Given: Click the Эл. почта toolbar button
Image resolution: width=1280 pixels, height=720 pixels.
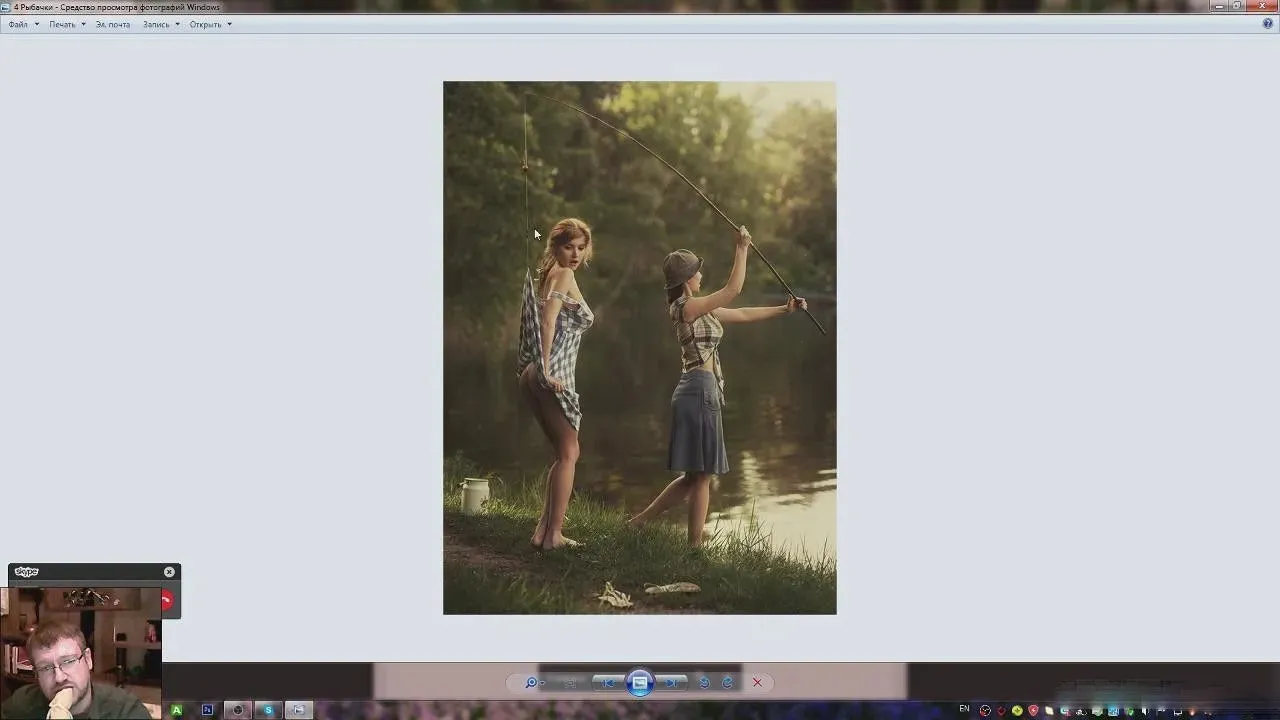Looking at the screenshot, I should pos(113,24).
